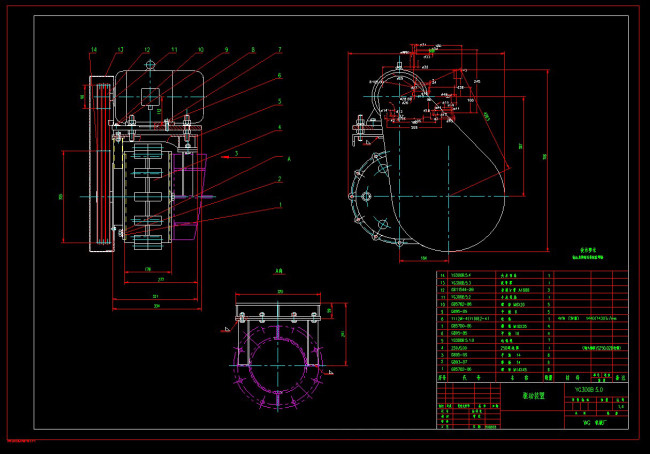
Task: Pick balloon number 9 above the motor view
Action: tap(227, 50)
